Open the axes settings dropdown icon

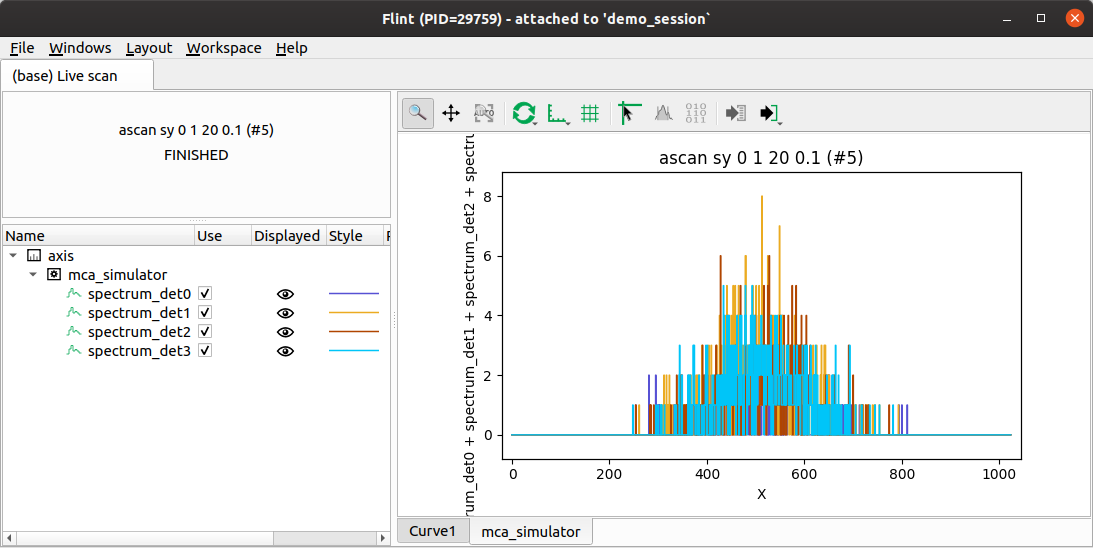click(x=558, y=113)
